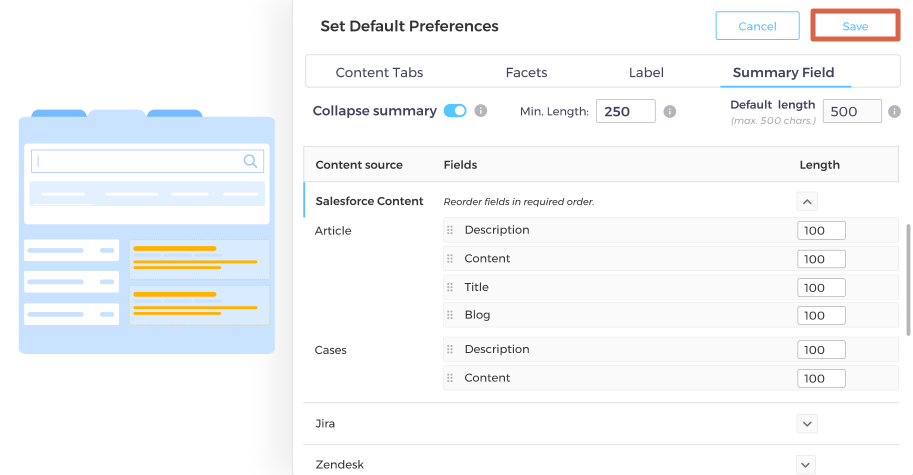913x475 pixels.
Task: Go to the Label tab
Action: point(646,72)
